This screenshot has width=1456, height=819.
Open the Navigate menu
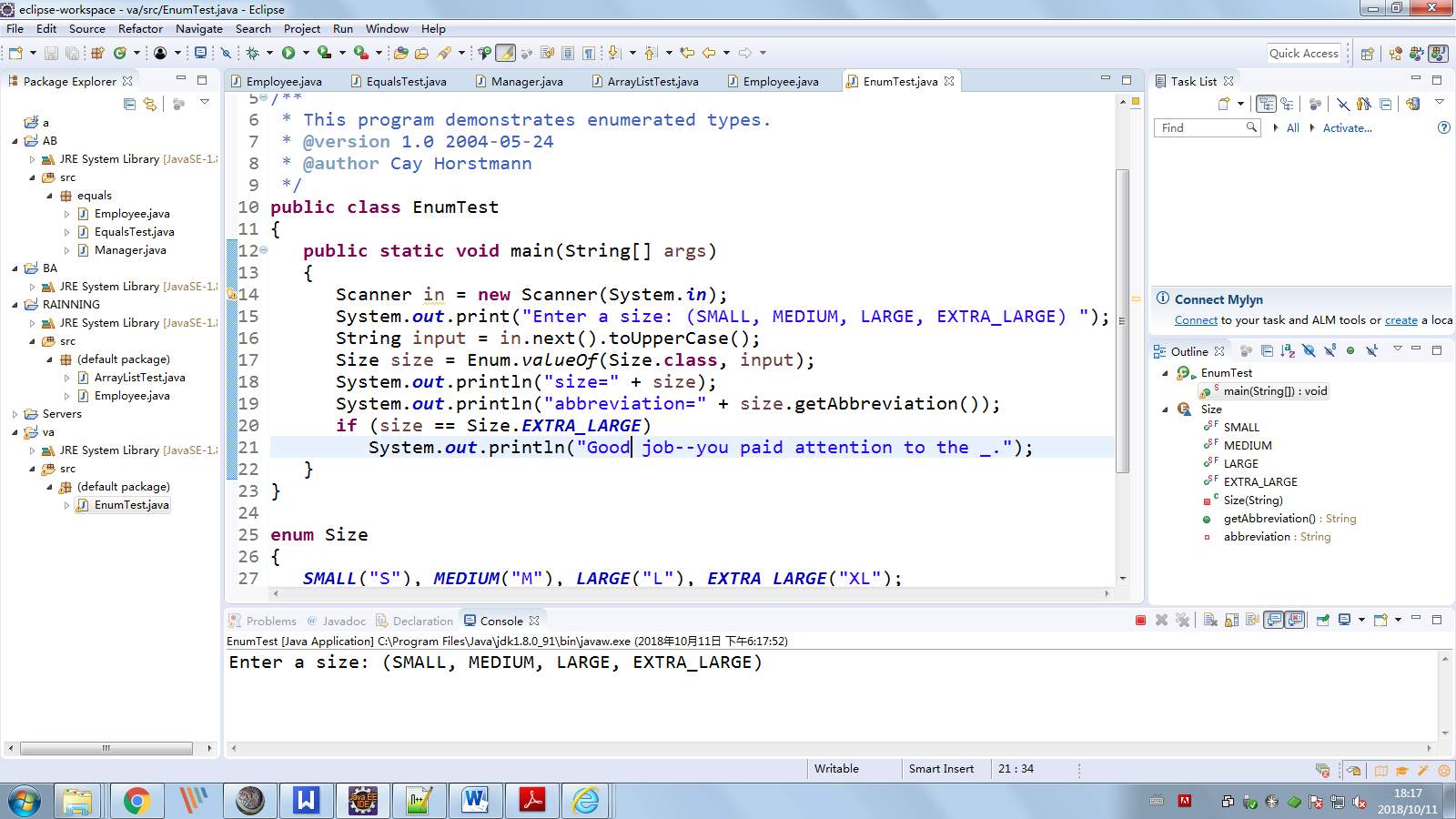pos(199,29)
